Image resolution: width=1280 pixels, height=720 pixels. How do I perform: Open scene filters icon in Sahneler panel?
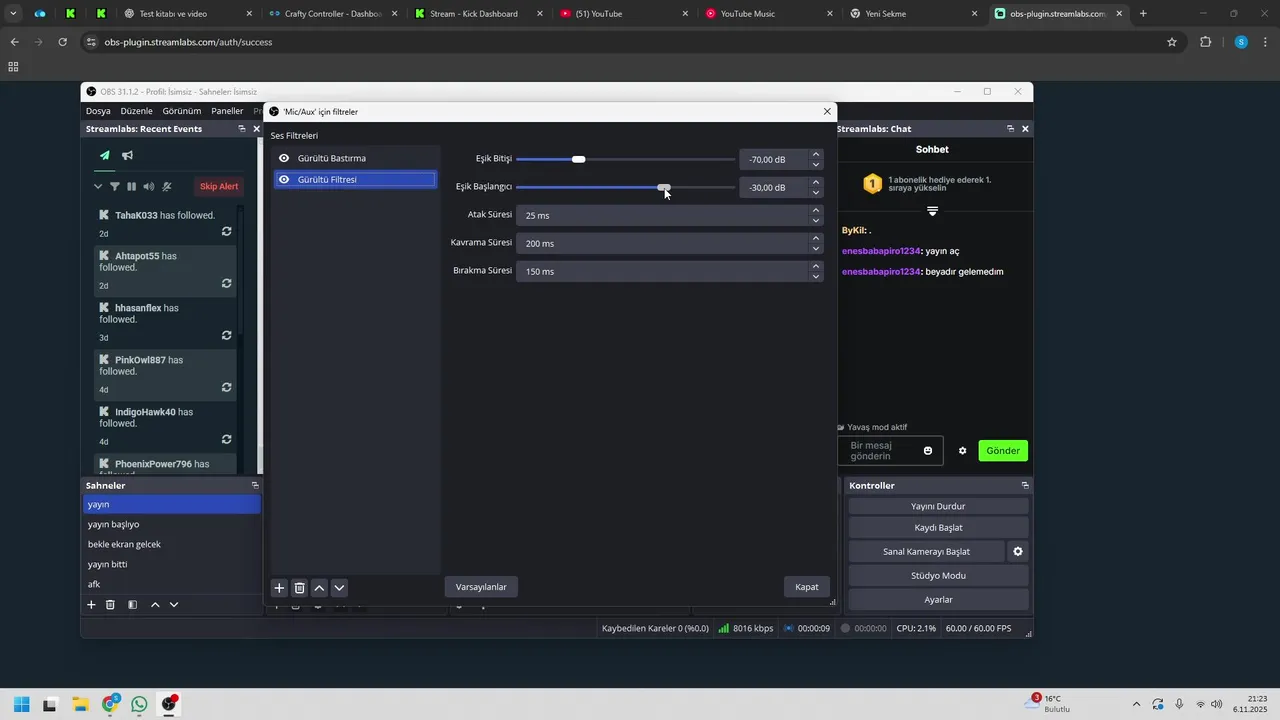coord(132,605)
